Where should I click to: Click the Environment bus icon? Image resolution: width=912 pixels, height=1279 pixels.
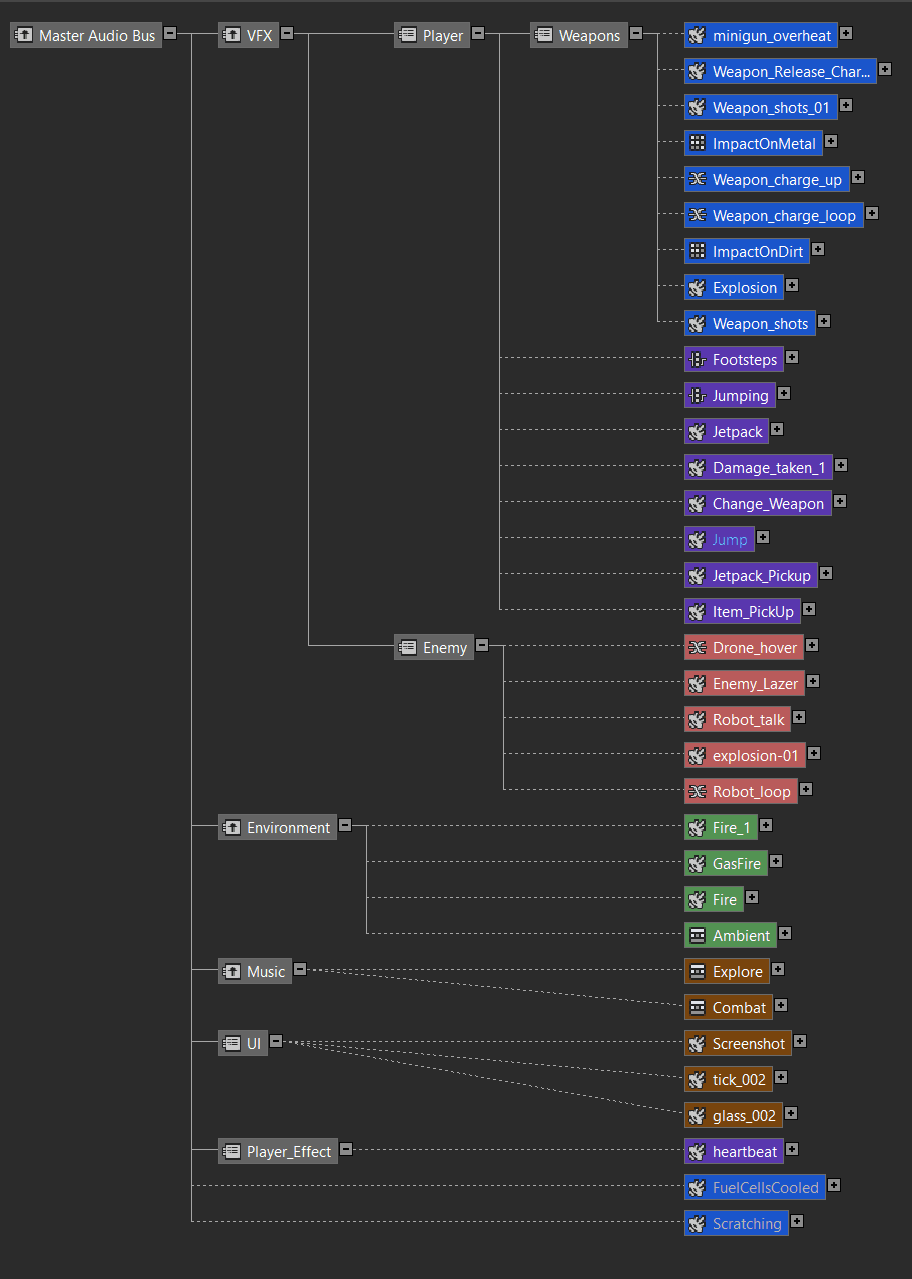[232, 828]
